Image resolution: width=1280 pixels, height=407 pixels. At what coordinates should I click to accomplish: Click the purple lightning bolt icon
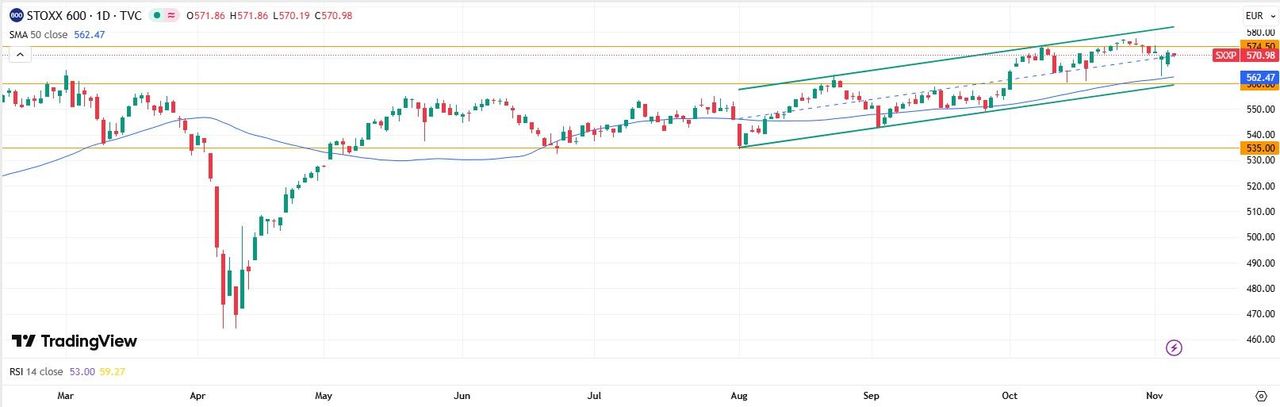1174,347
